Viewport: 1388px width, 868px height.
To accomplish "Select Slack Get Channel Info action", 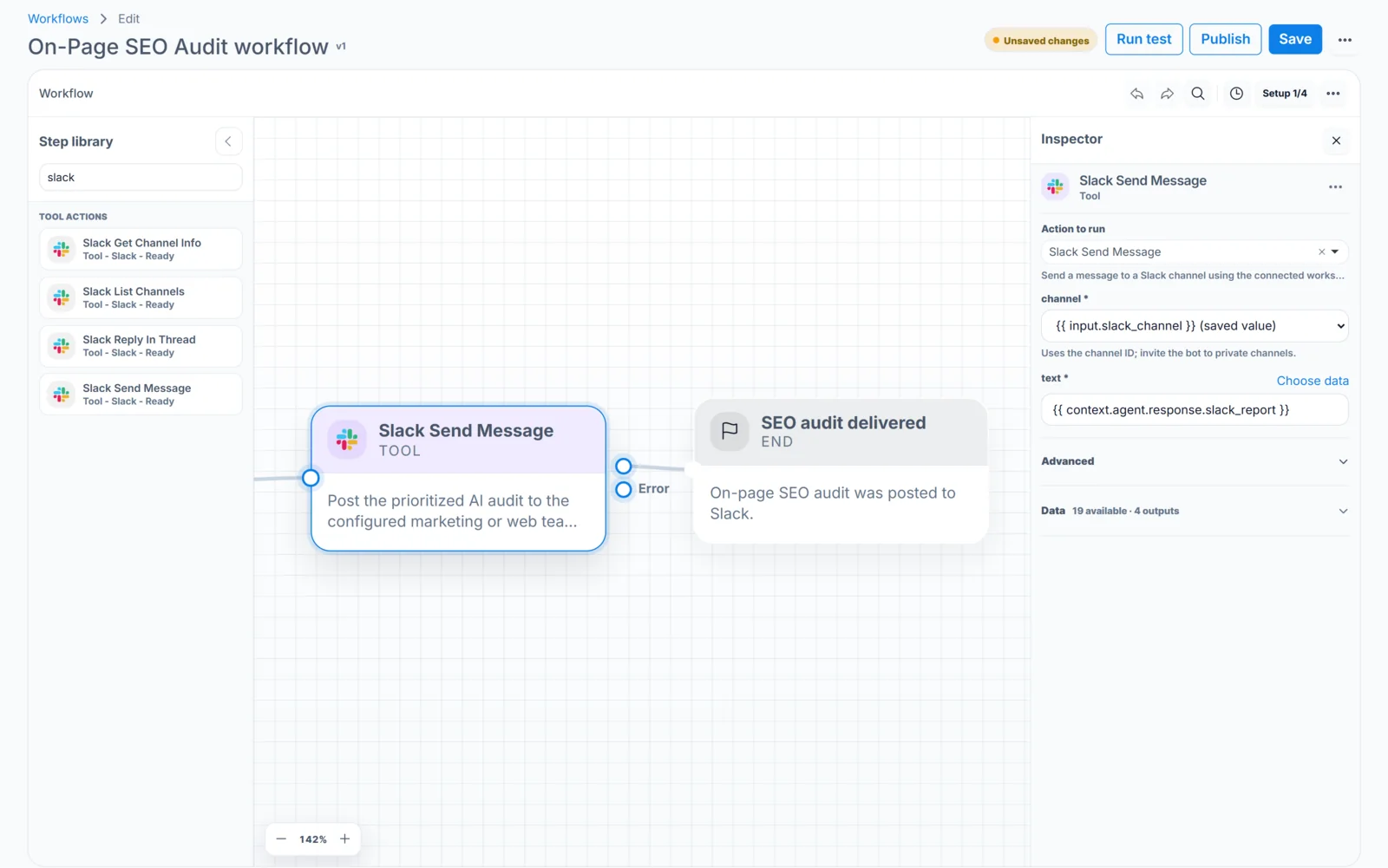I will coord(141,249).
